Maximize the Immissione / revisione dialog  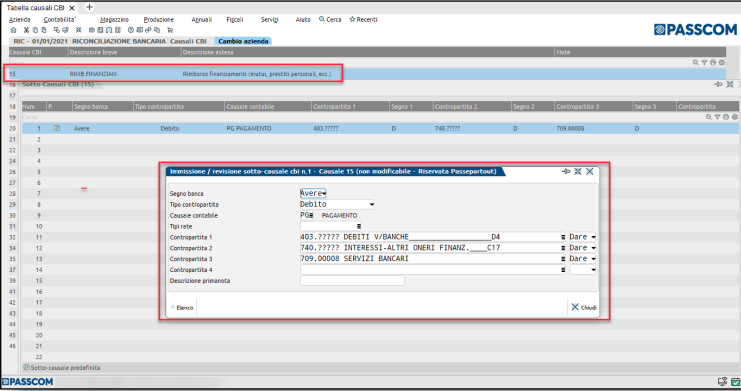(x=577, y=171)
